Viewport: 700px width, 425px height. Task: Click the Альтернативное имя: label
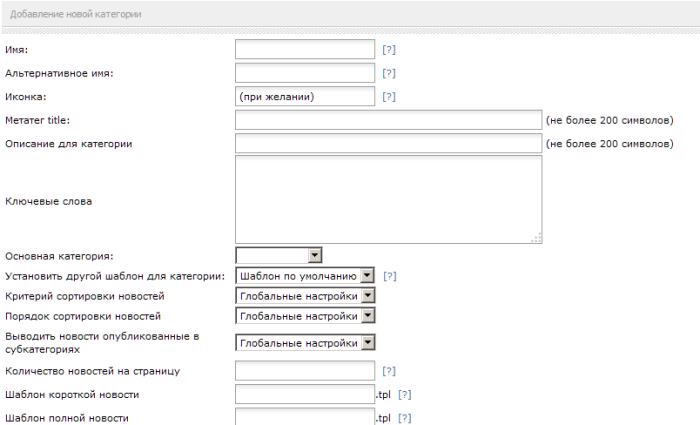coord(59,74)
